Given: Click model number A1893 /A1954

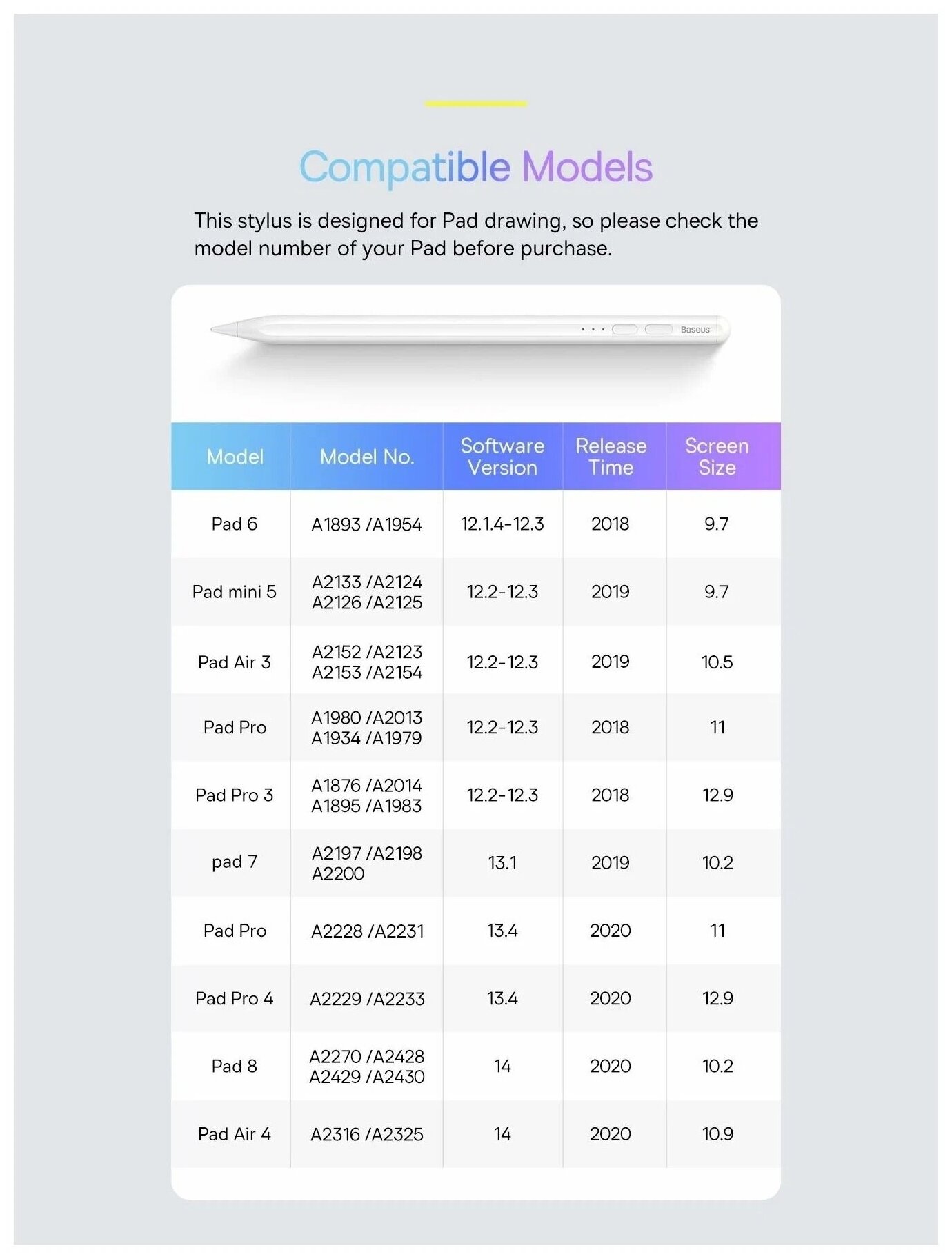Looking at the screenshot, I should pyautogui.click(x=366, y=525).
